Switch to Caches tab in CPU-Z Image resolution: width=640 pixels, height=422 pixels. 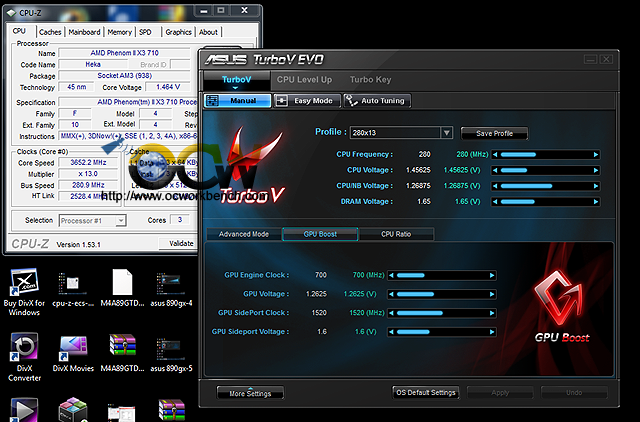[50, 32]
